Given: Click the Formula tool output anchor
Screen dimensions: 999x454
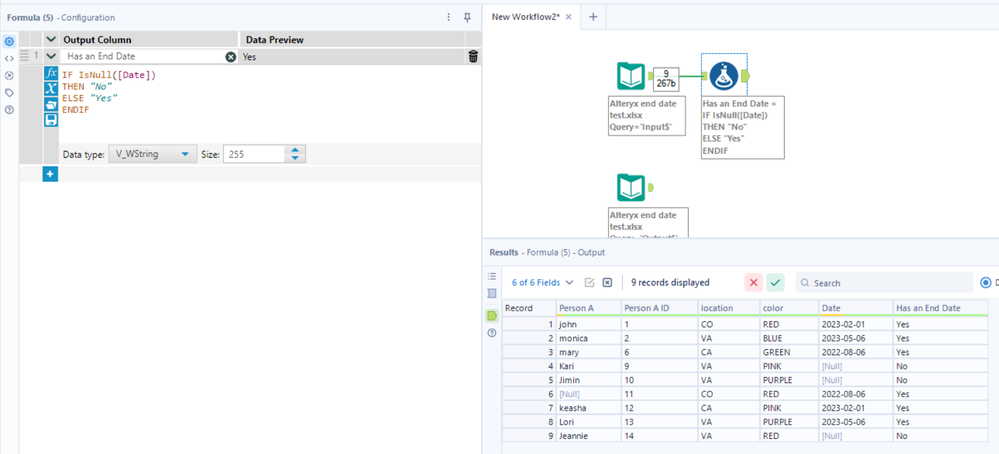Looking at the screenshot, I should point(745,76).
